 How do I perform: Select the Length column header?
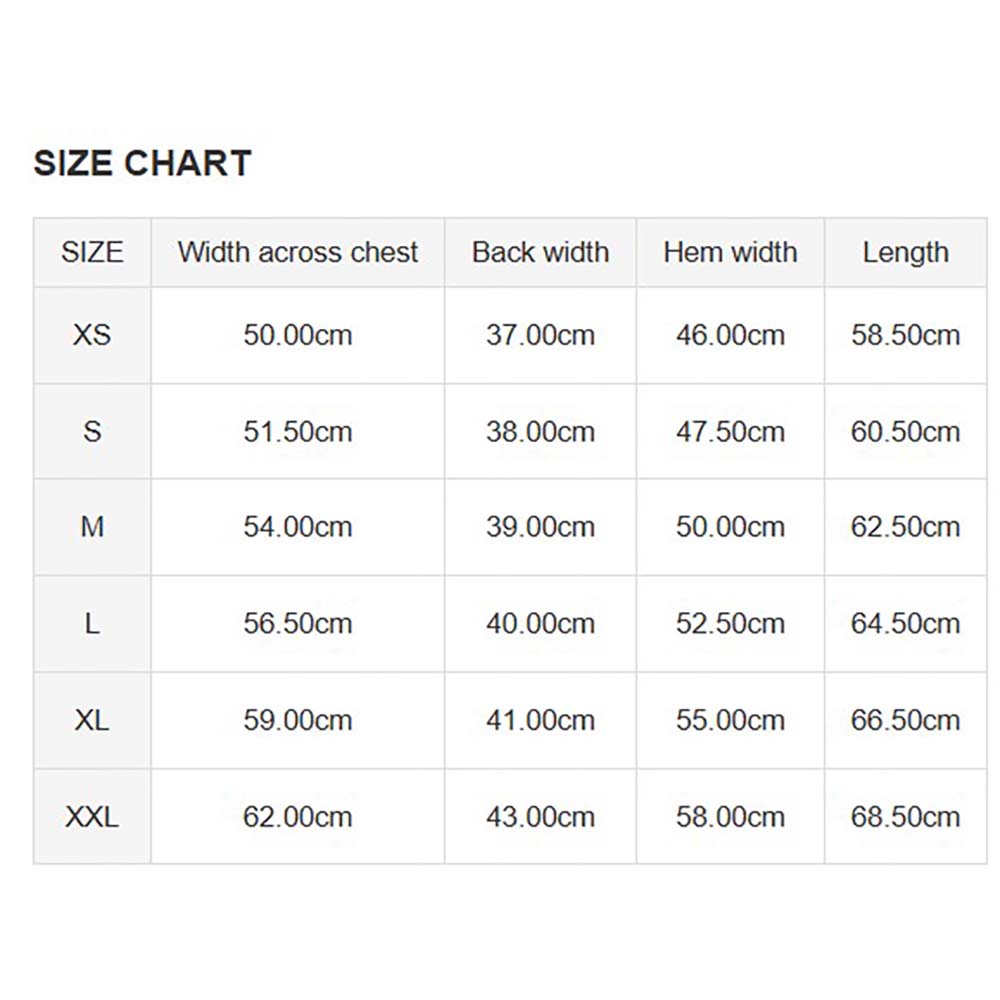click(x=905, y=252)
